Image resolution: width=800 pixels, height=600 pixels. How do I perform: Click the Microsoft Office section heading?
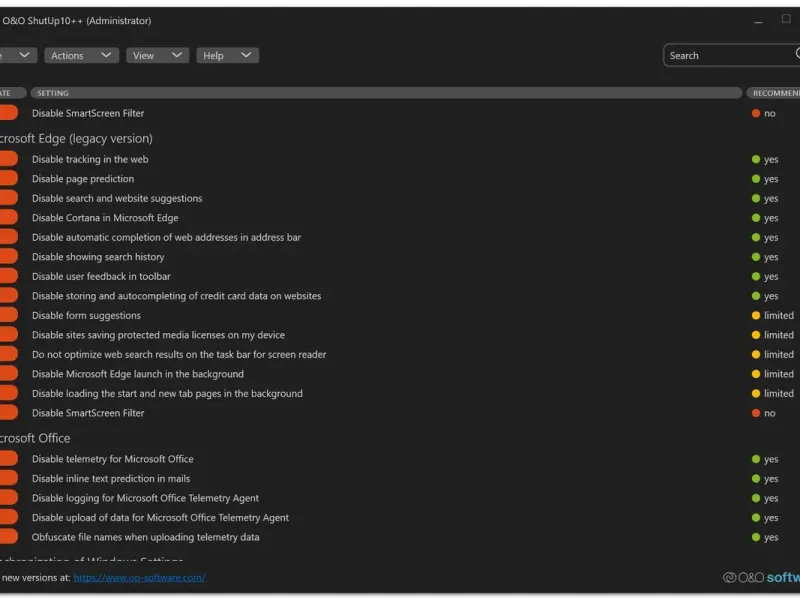pyautogui.click(x=35, y=438)
